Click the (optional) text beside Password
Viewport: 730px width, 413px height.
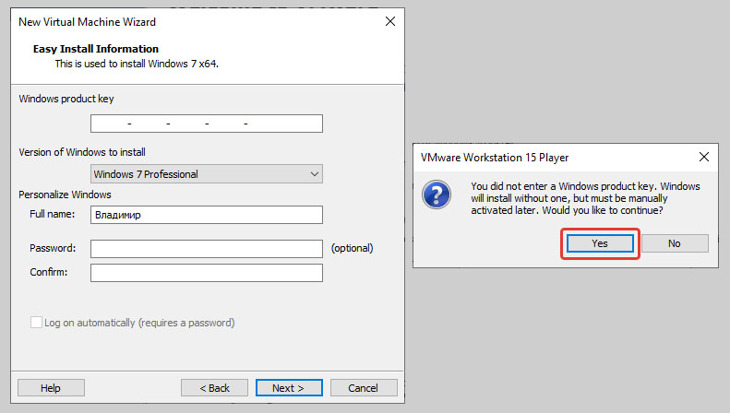352,248
